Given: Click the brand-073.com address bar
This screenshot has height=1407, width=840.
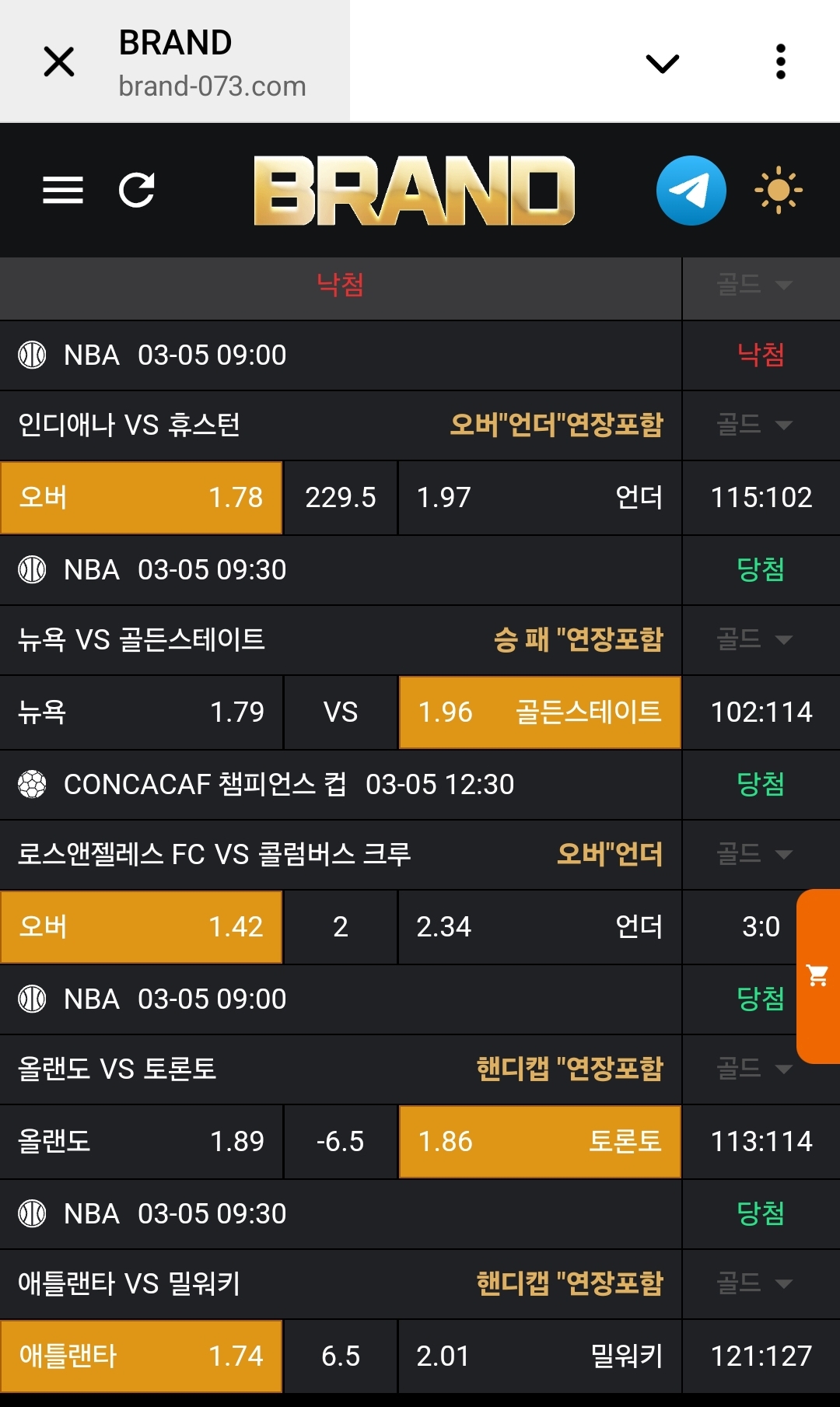Looking at the screenshot, I should point(212,86).
